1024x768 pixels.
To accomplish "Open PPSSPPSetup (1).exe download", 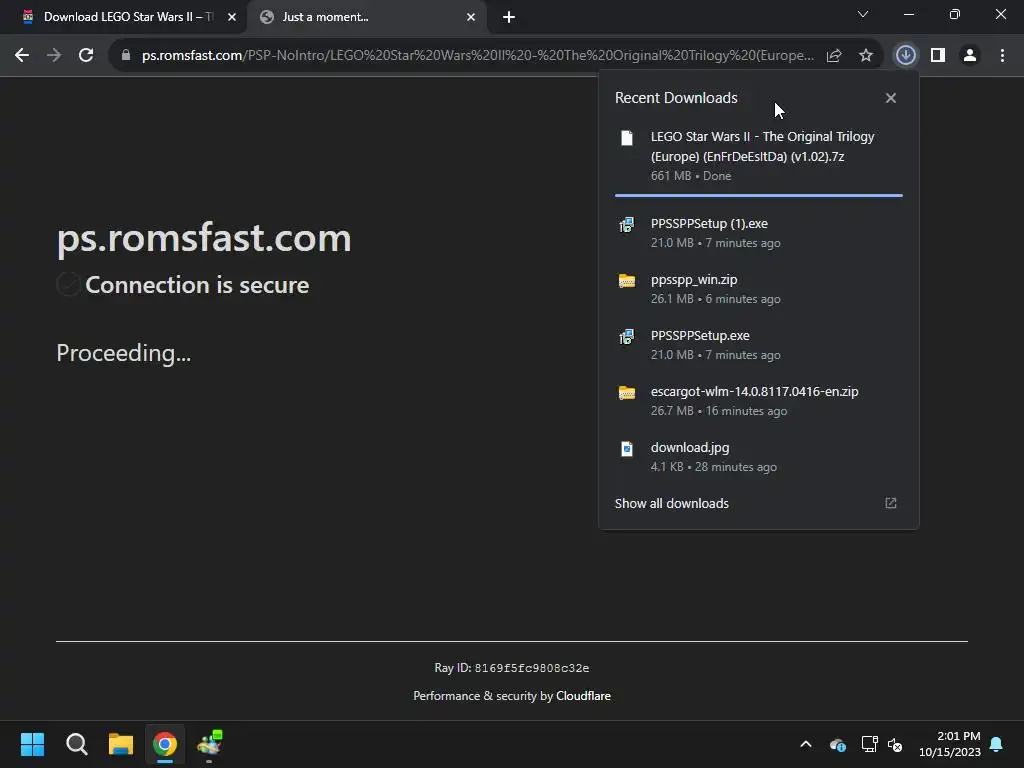I will click(x=759, y=232).
